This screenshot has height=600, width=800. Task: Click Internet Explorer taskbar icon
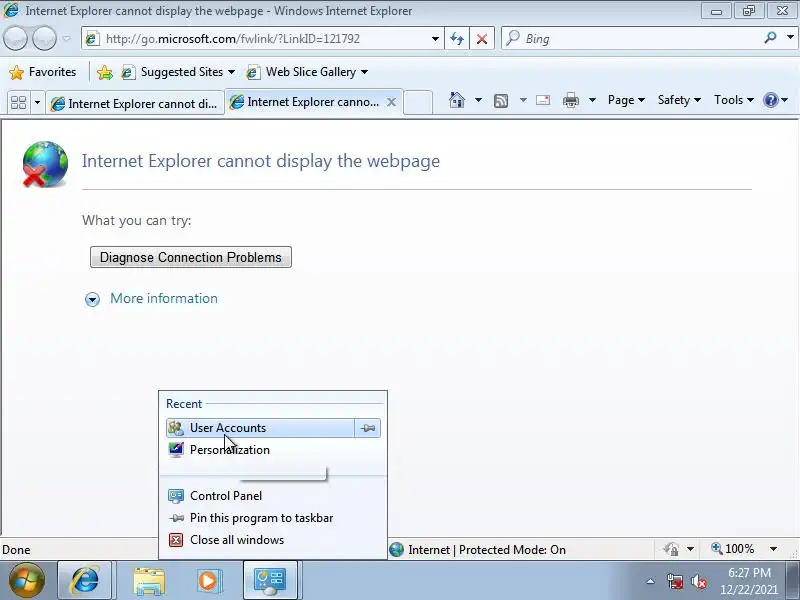[85, 580]
